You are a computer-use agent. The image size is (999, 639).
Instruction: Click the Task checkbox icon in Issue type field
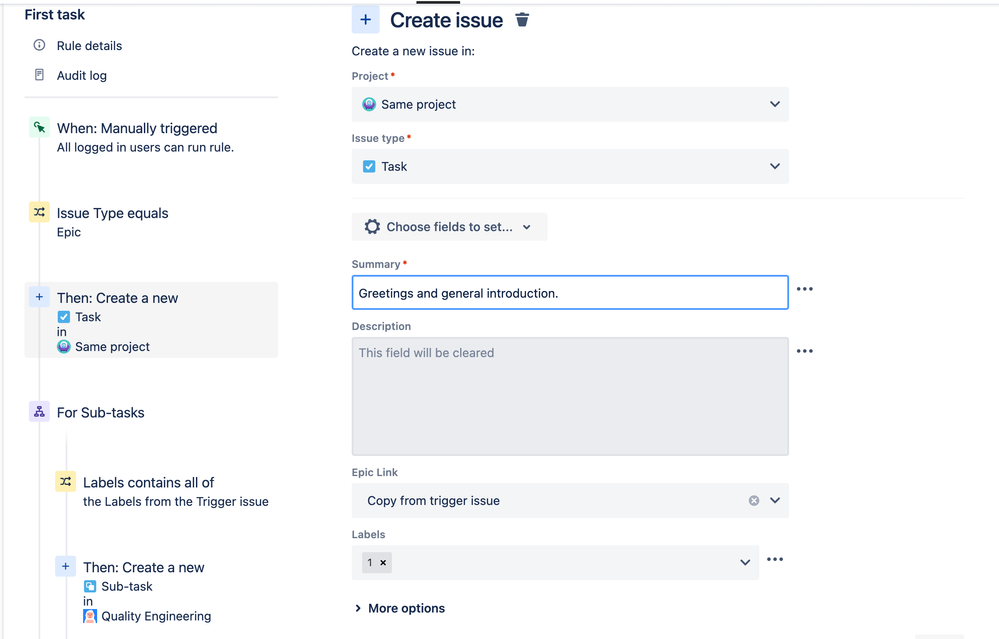pyautogui.click(x=369, y=166)
